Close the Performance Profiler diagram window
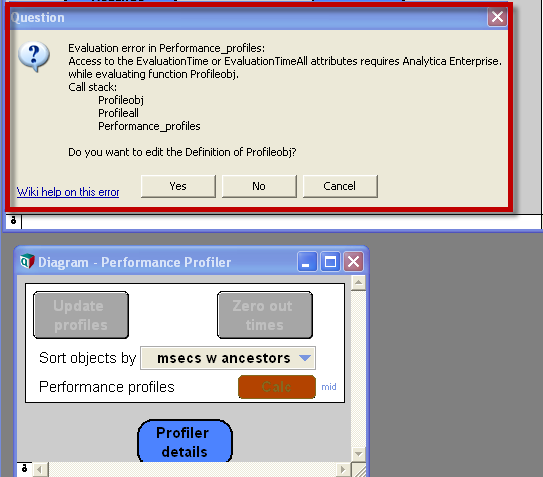 coord(353,262)
